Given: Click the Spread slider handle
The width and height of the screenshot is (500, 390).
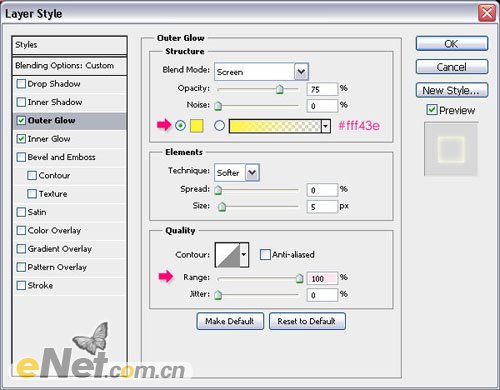Looking at the screenshot, I should click(x=218, y=190).
